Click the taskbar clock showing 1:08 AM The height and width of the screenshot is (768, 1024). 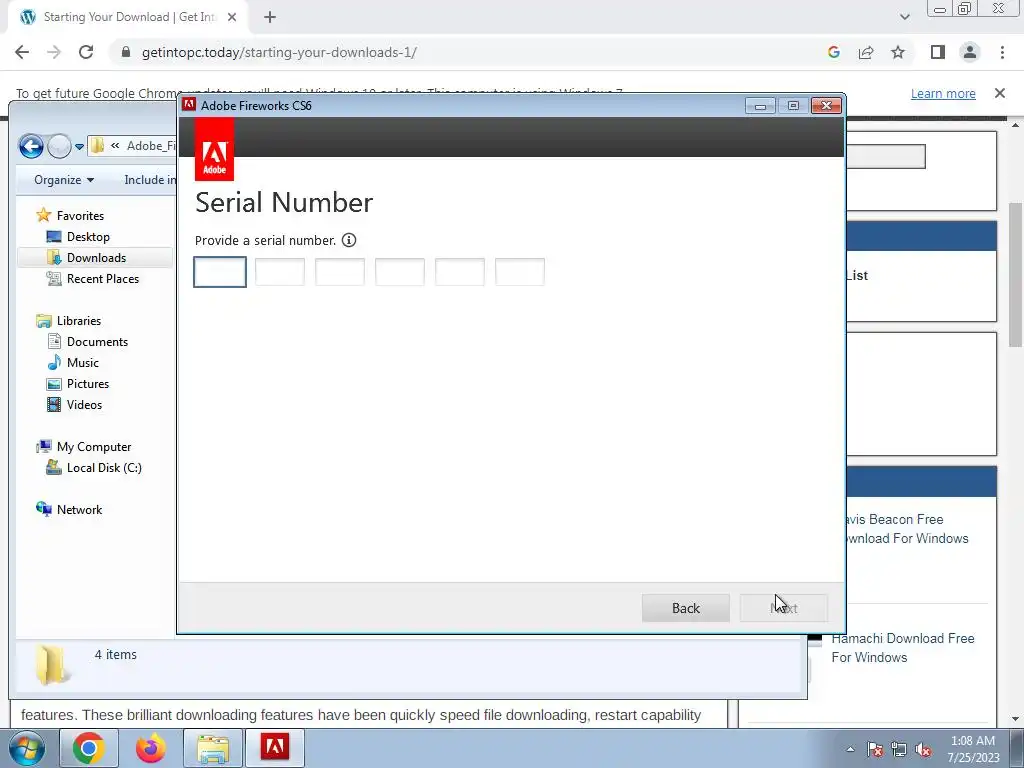point(973,749)
